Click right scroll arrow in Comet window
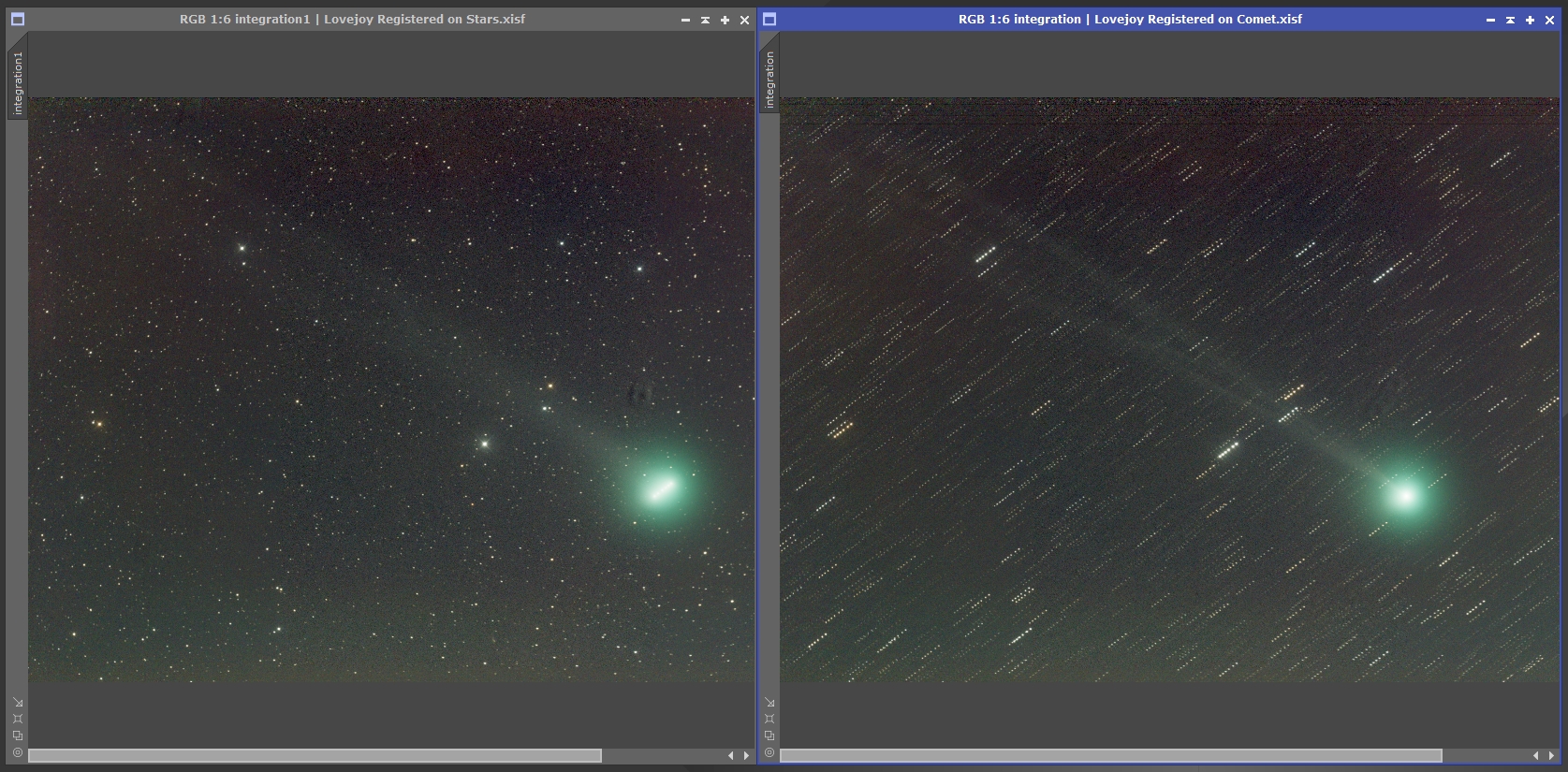 (1551, 755)
